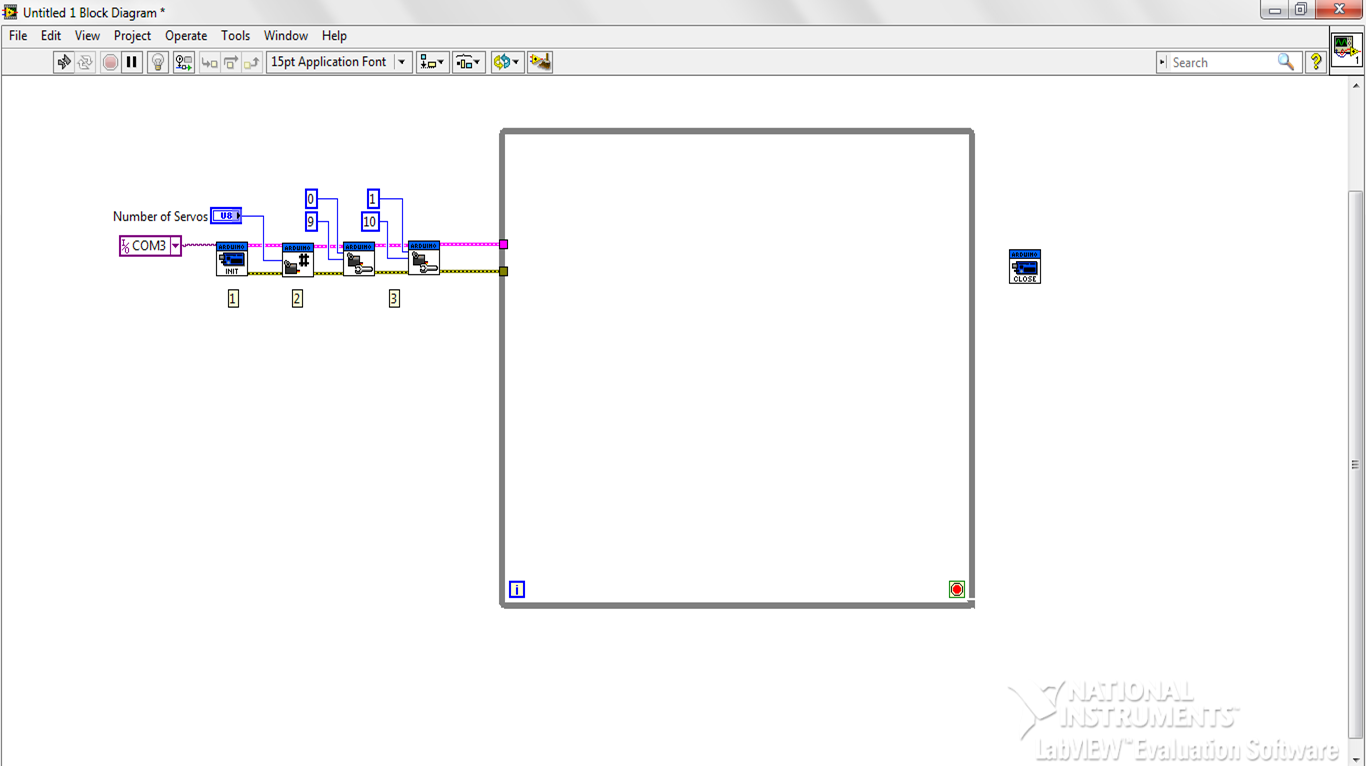Click the stop button inside the while loop
The width and height of the screenshot is (1366, 766).
[957, 589]
